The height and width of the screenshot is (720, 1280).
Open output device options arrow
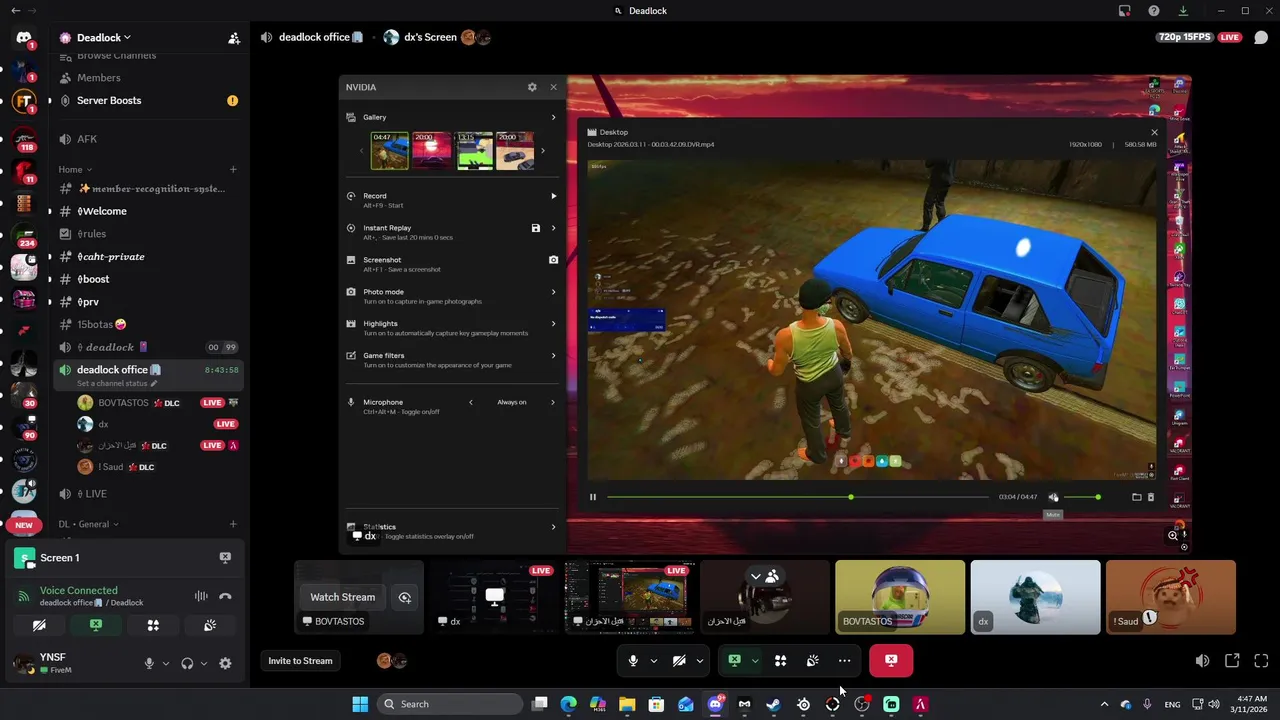coord(203,663)
